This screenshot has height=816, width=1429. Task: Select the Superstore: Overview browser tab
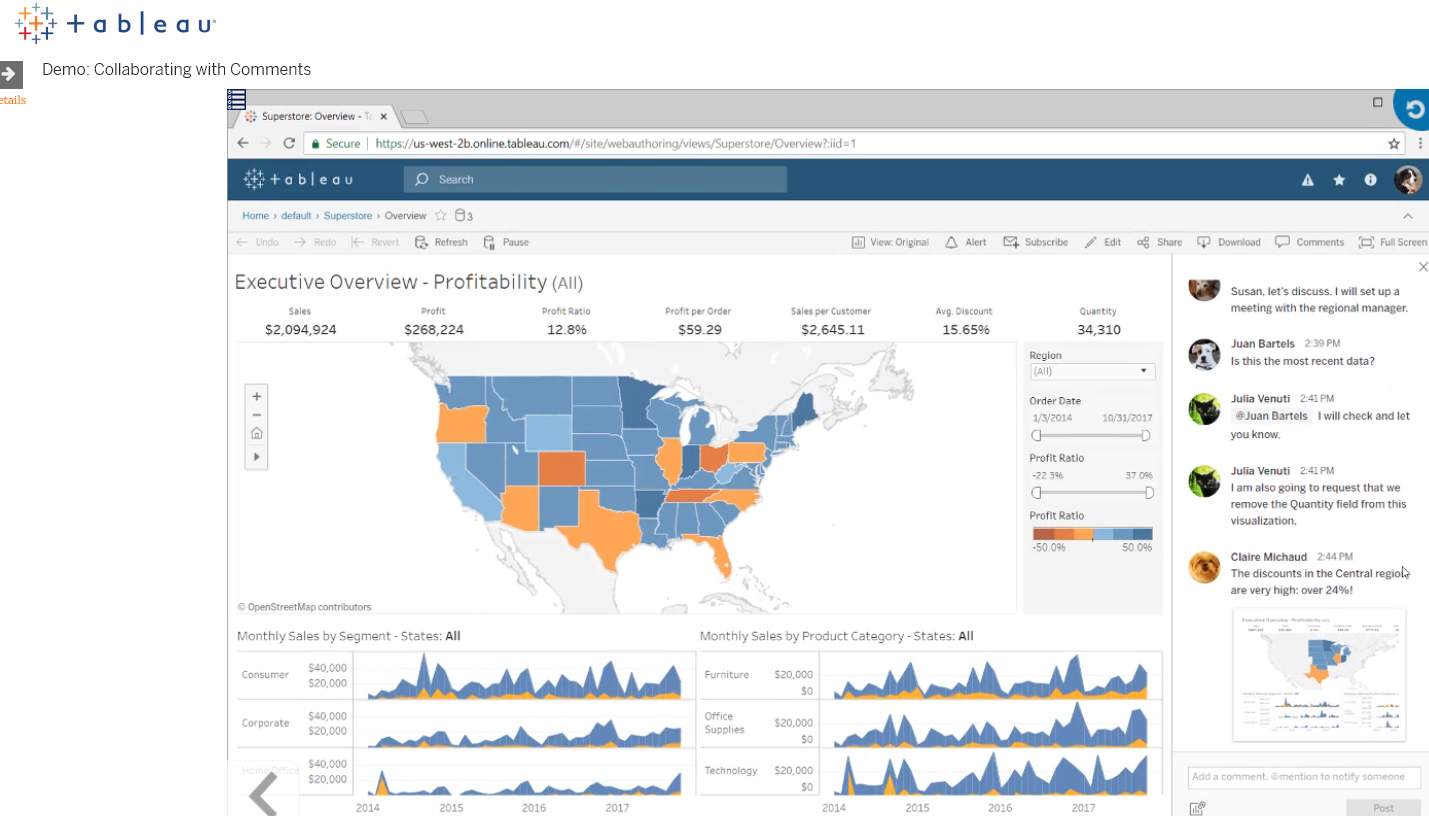coord(316,116)
